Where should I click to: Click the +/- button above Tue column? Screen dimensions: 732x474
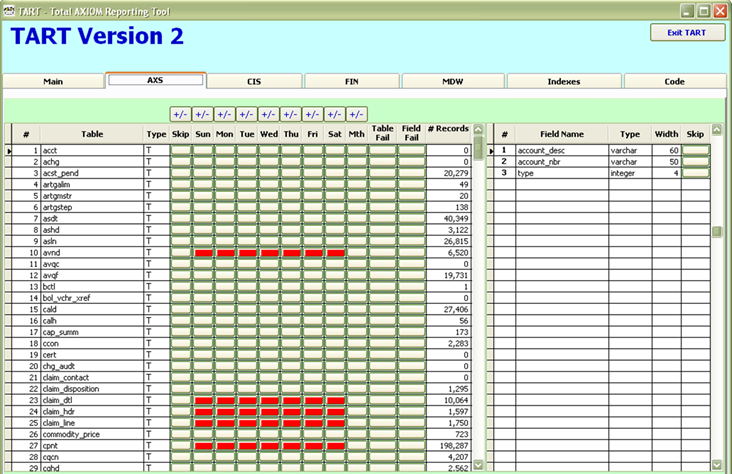tap(246, 114)
